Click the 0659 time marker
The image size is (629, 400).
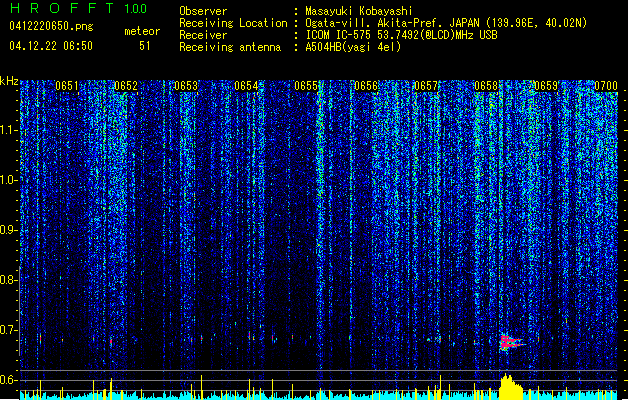[x=546, y=86]
